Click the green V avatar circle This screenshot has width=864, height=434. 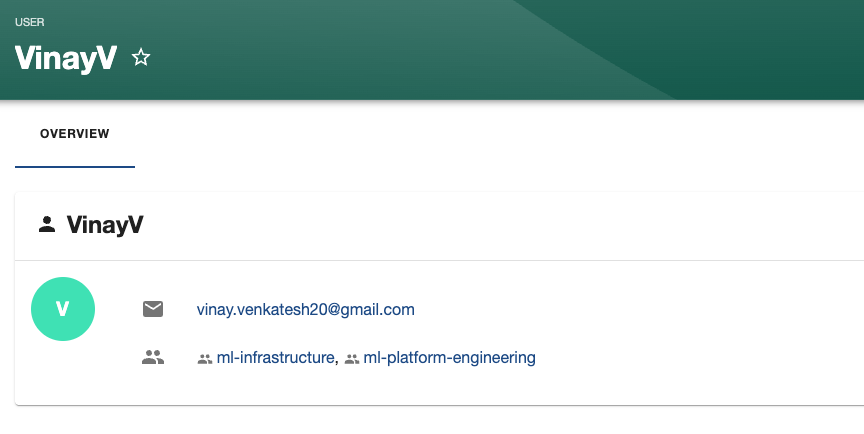pos(63,309)
